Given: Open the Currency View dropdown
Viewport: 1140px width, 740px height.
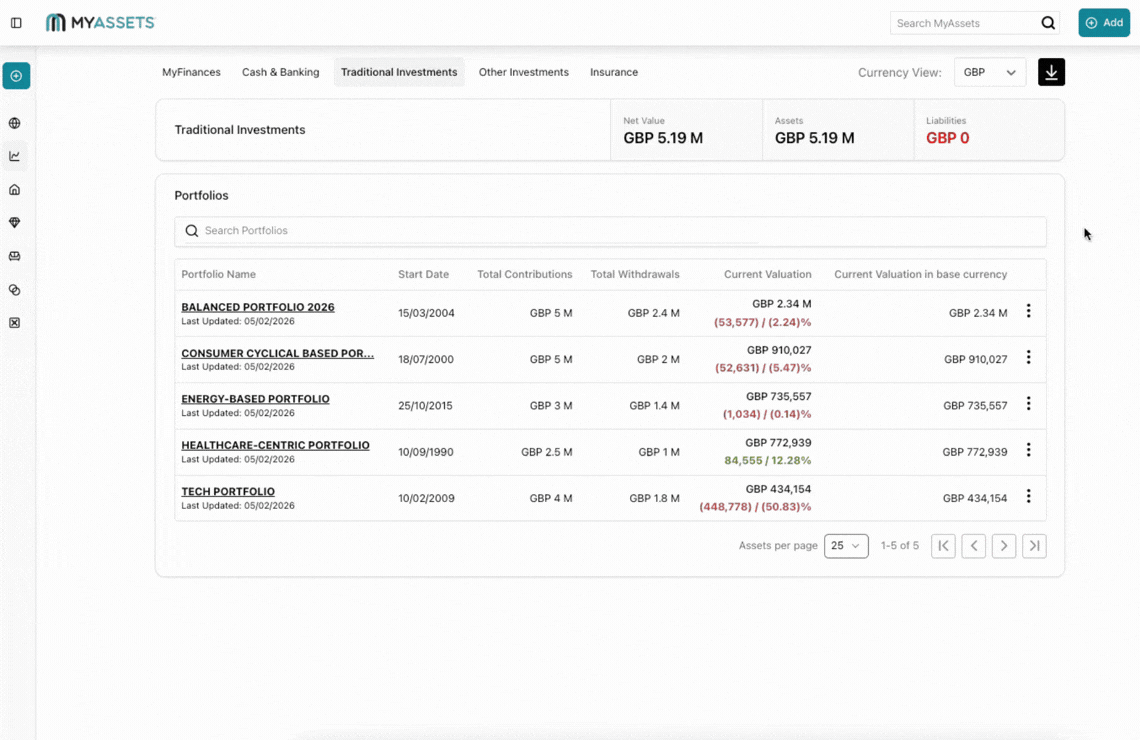Looking at the screenshot, I should point(989,72).
